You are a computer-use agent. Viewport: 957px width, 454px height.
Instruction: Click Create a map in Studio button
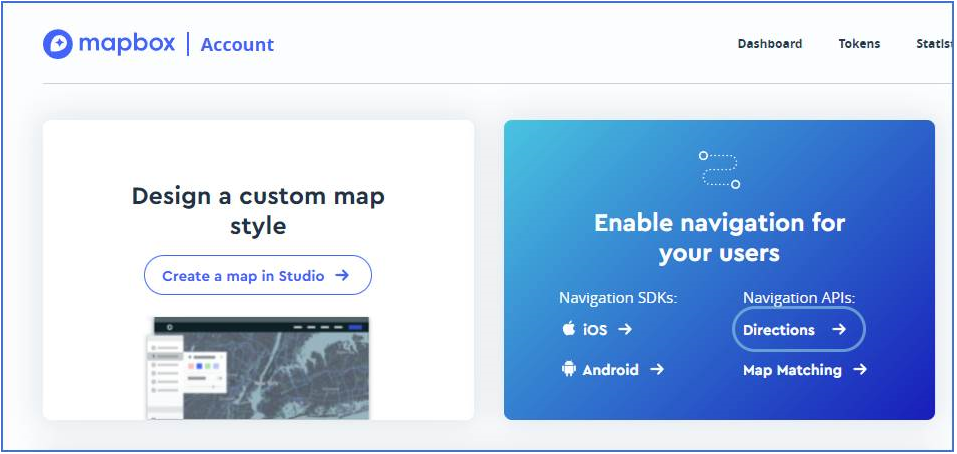click(x=258, y=275)
